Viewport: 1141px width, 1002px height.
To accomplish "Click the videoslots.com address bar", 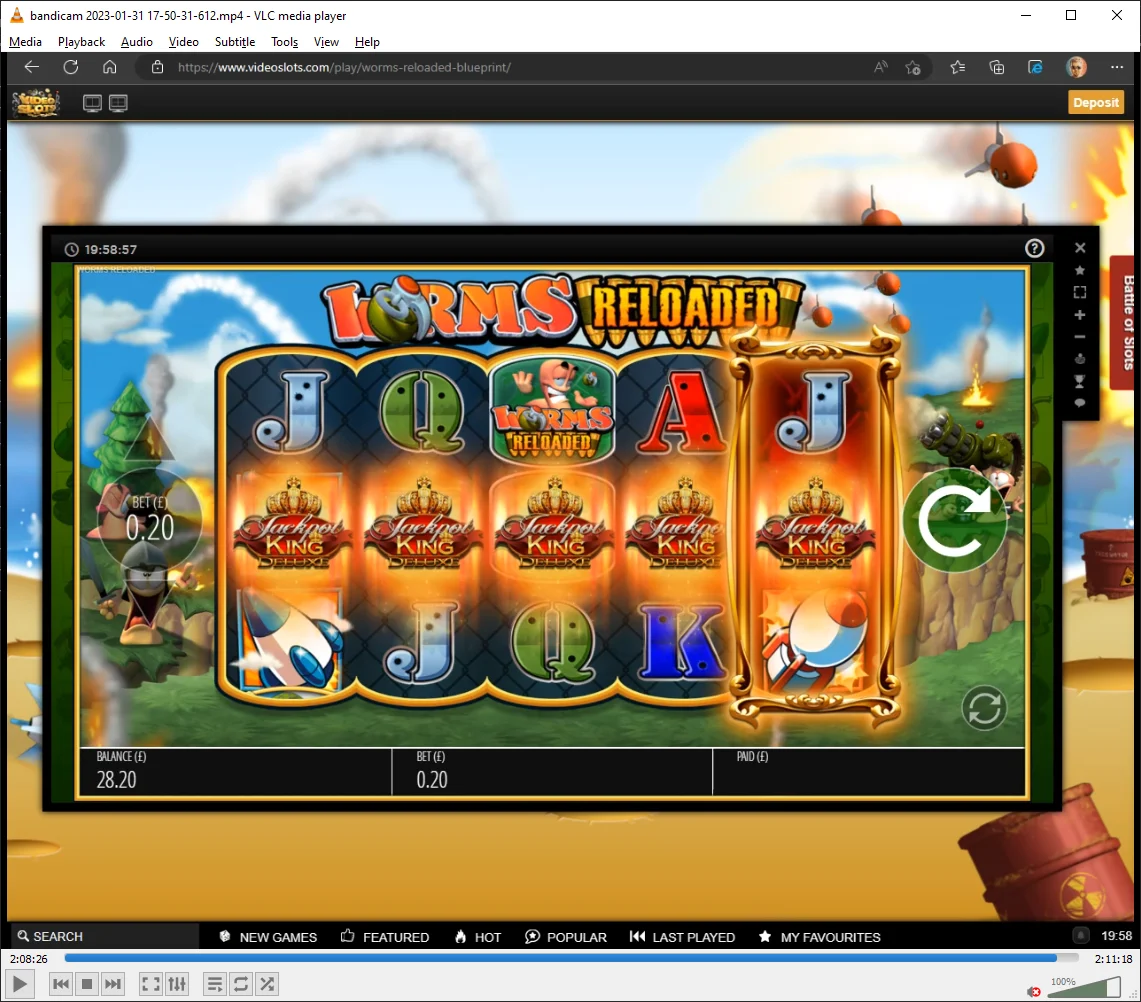I will click(x=509, y=67).
